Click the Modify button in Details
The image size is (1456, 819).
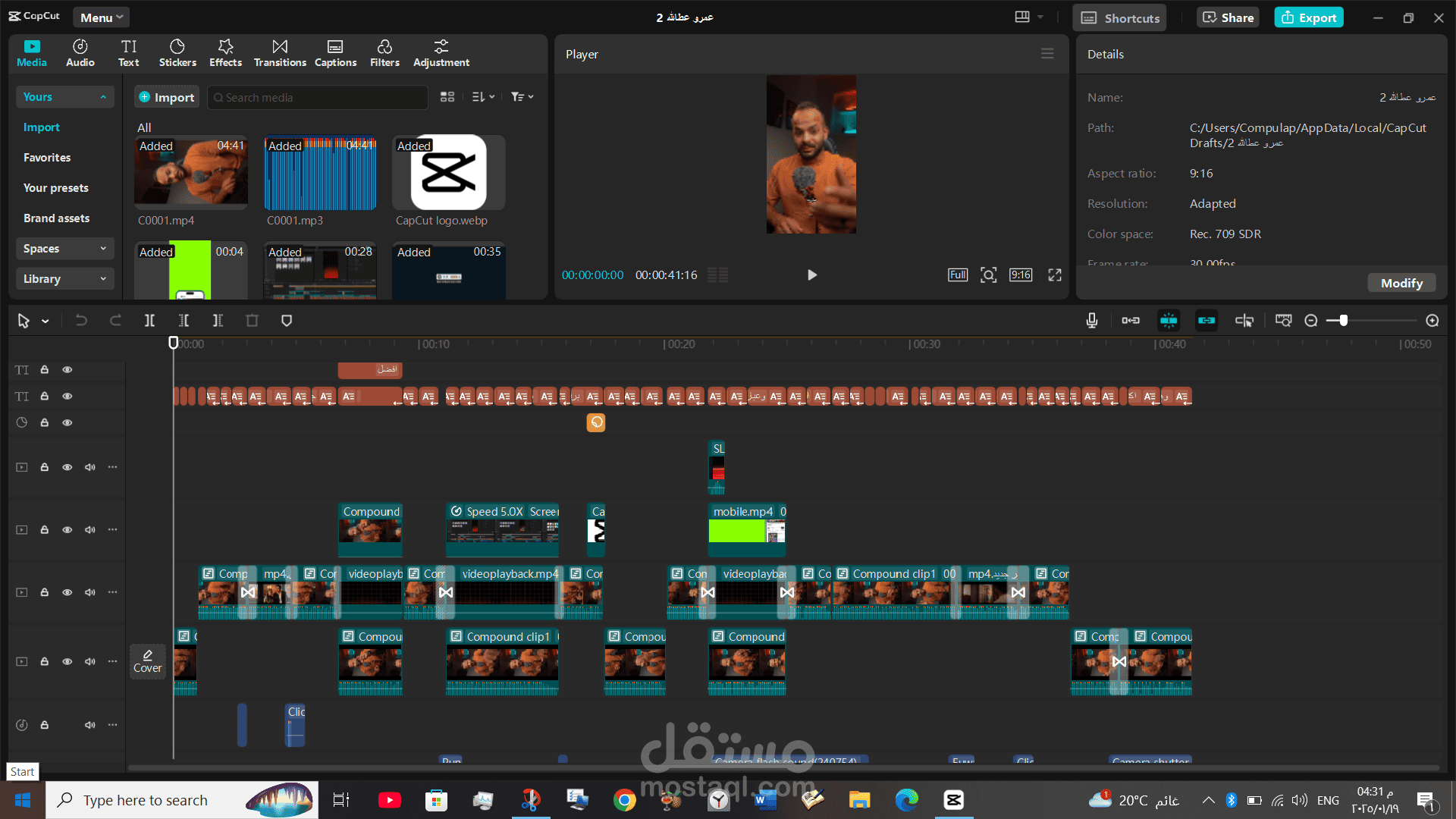[x=1401, y=283]
